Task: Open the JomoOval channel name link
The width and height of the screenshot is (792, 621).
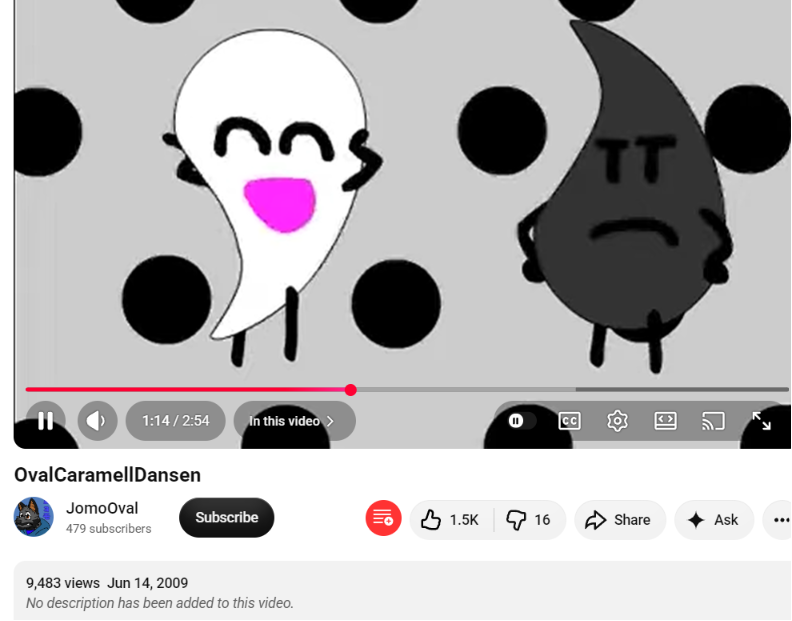Action: pos(102,508)
